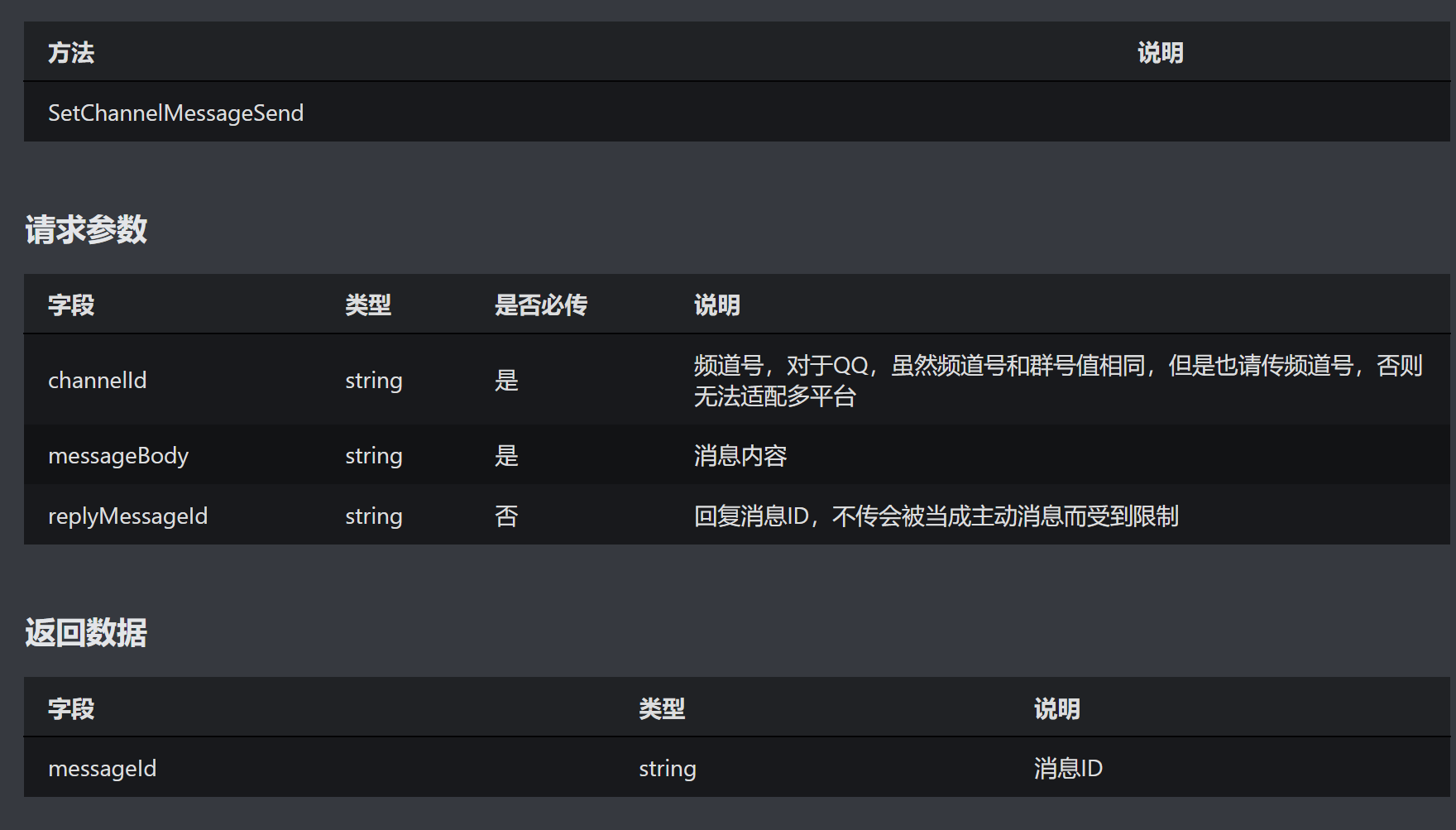Click the 是否必传 column header

tap(540, 305)
